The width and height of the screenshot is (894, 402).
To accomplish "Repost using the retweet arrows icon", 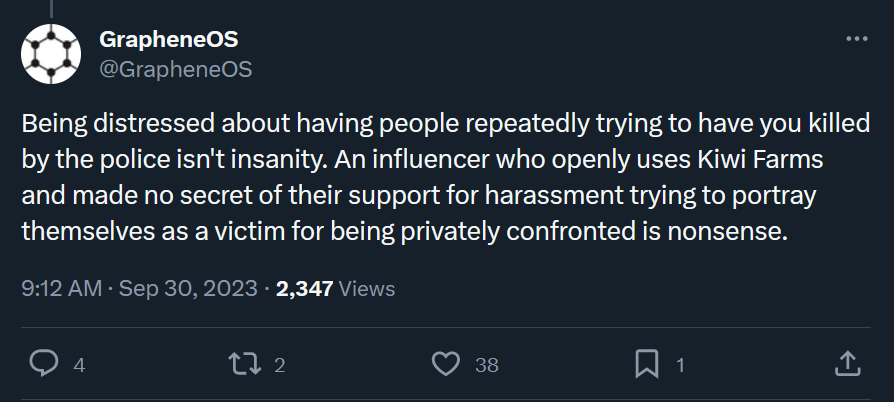I will (x=245, y=364).
